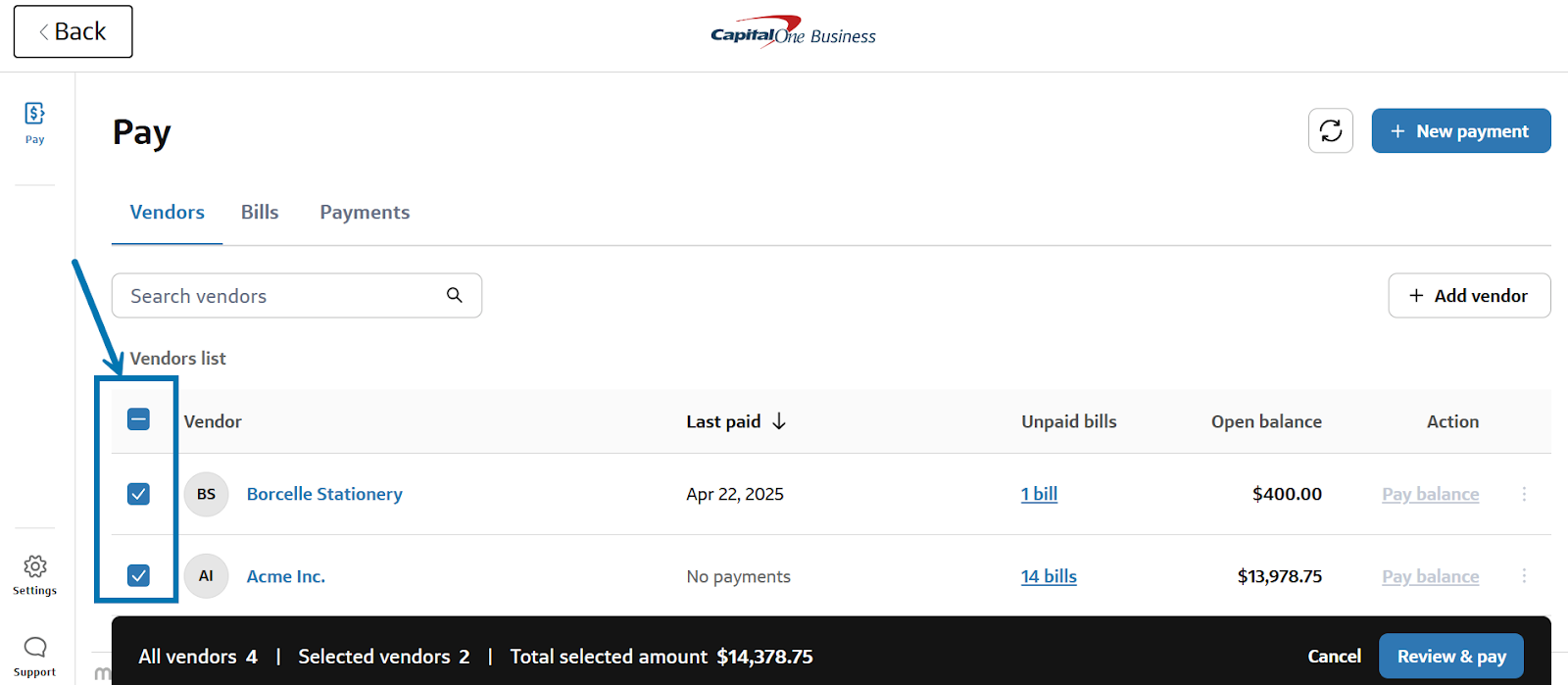Open the 14 bills link

1049,576
